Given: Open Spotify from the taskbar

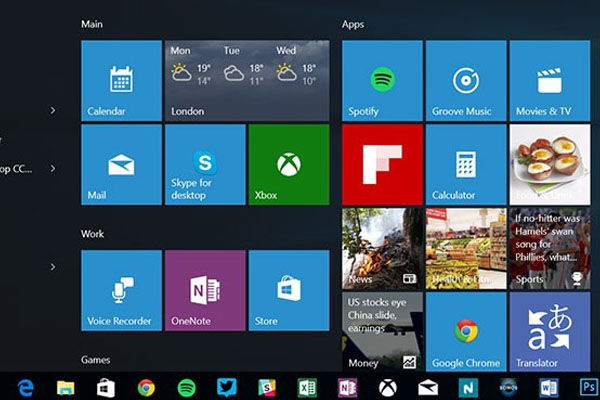Looking at the screenshot, I should coord(186,388).
